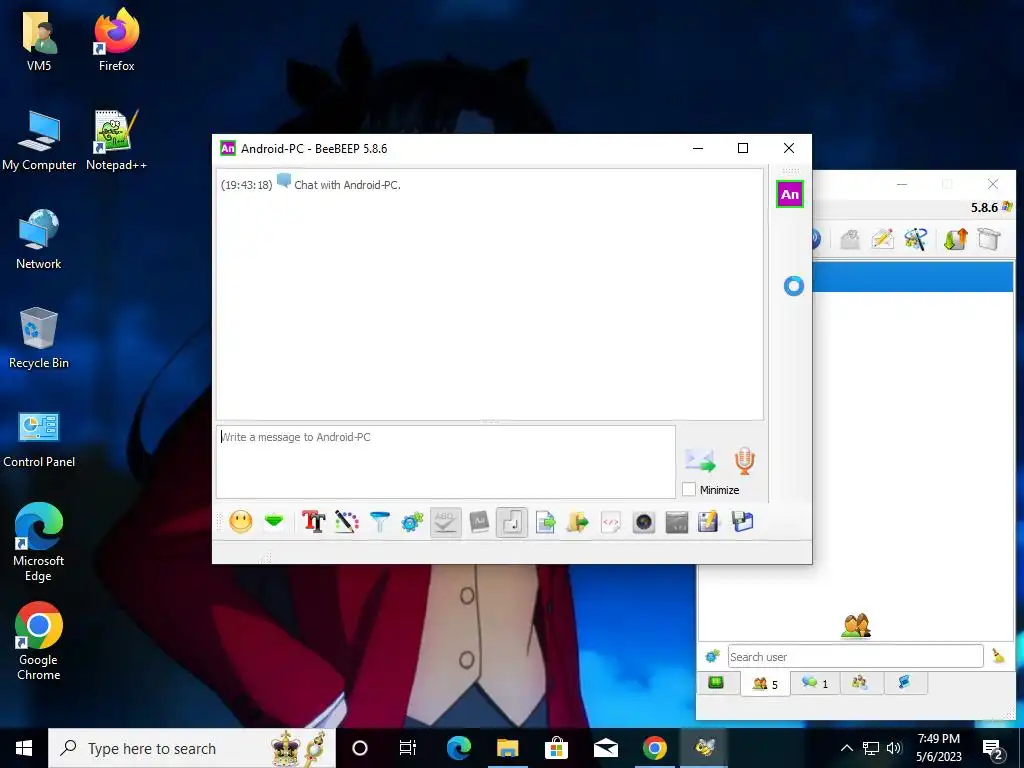Viewport: 1024px width, 768px height.
Task: Toggle the word completion dictionary button
Action: (479, 522)
